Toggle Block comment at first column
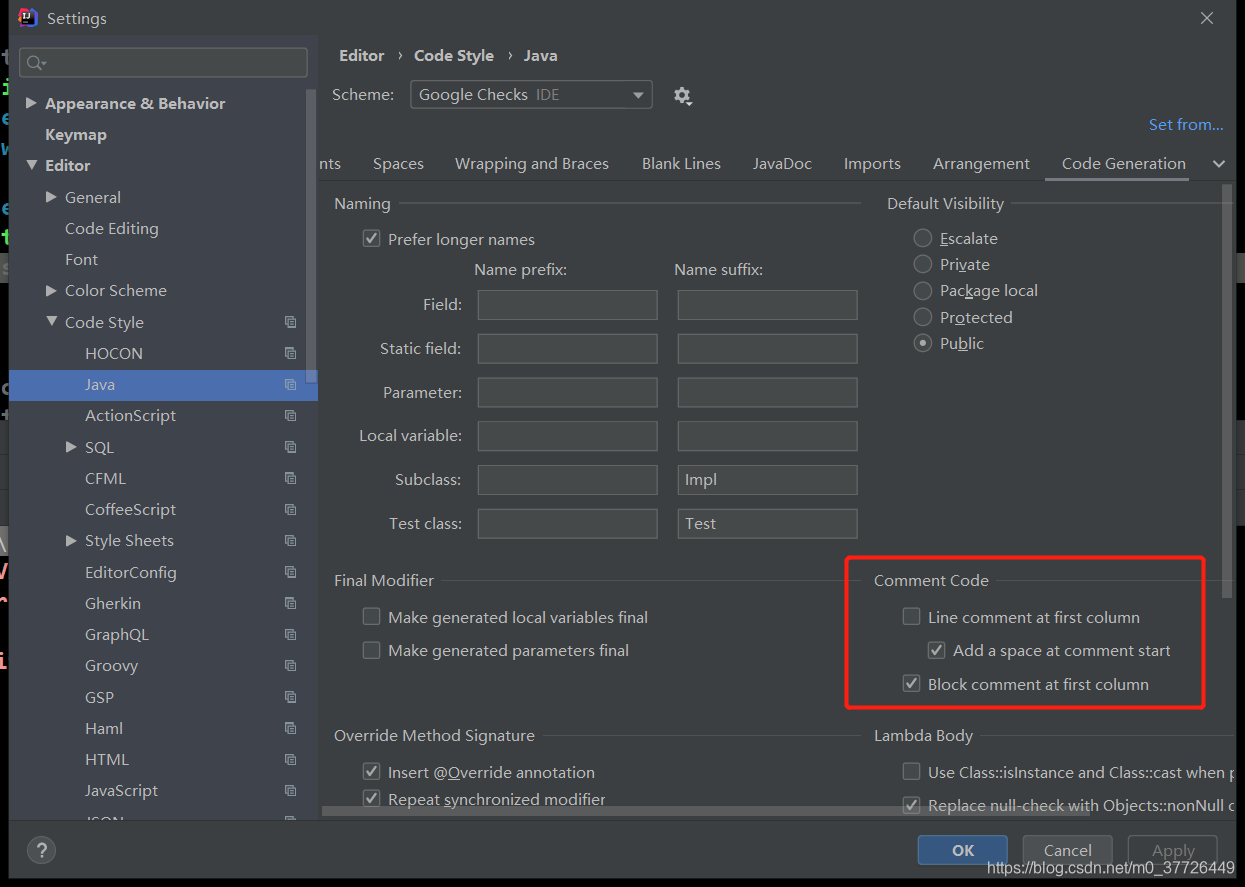This screenshot has width=1245, height=887. 911,684
